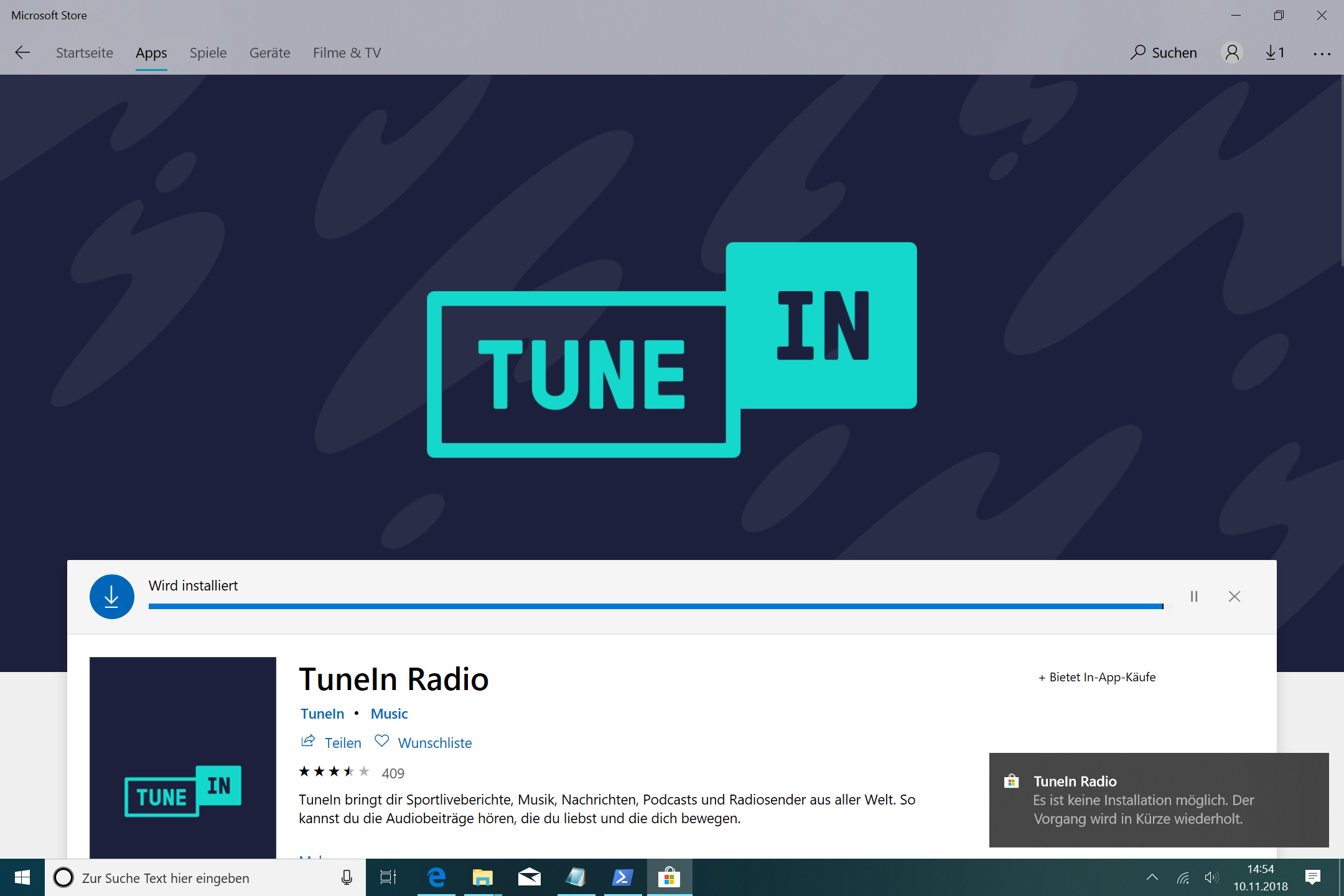Image resolution: width=1344 pixels, height=896 pixels.
Task: Open the network Wi-Fi tray icon
Action: click(1183, 878)
